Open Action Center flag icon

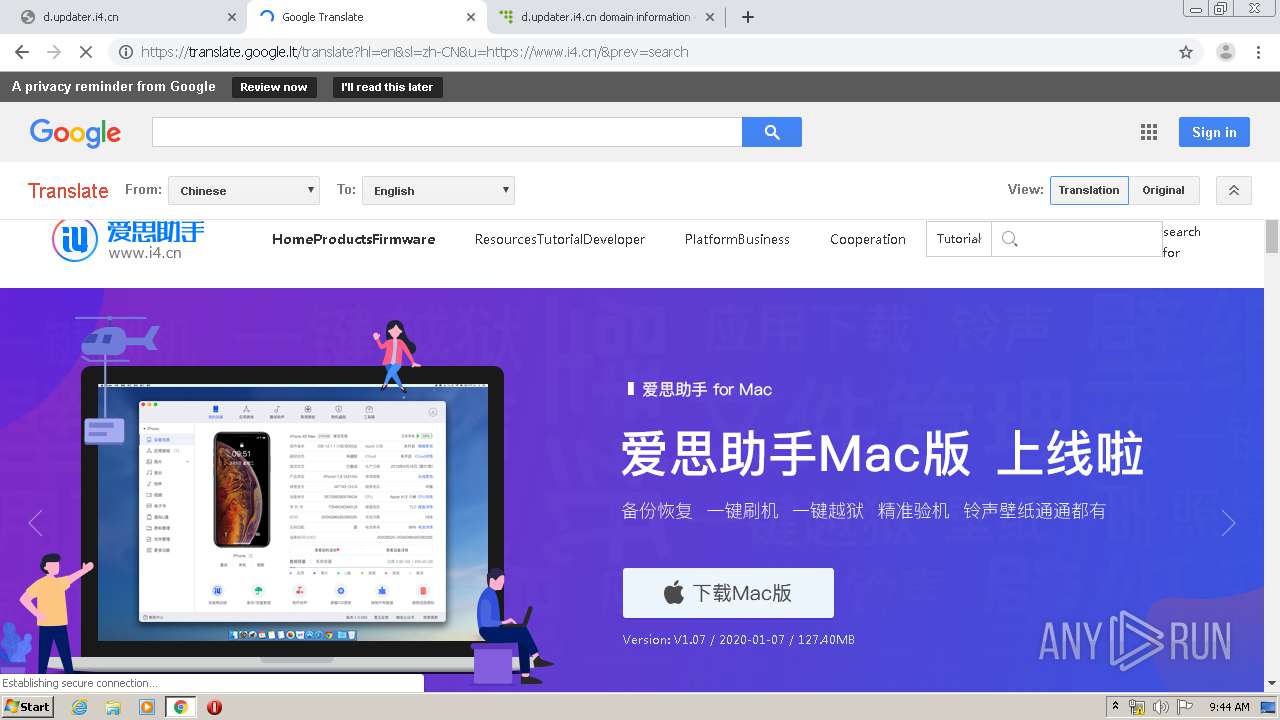[x=1185, y=707]
